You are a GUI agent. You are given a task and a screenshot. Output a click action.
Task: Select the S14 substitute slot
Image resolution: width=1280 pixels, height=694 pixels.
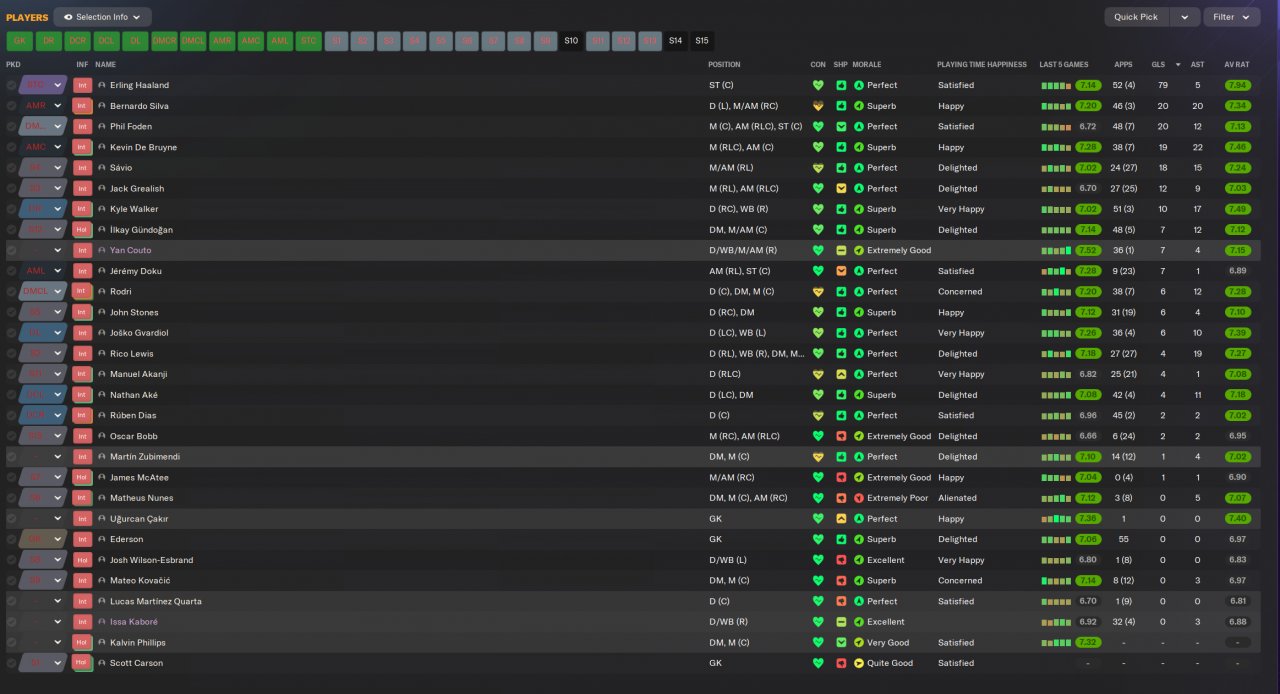point(675,41)
